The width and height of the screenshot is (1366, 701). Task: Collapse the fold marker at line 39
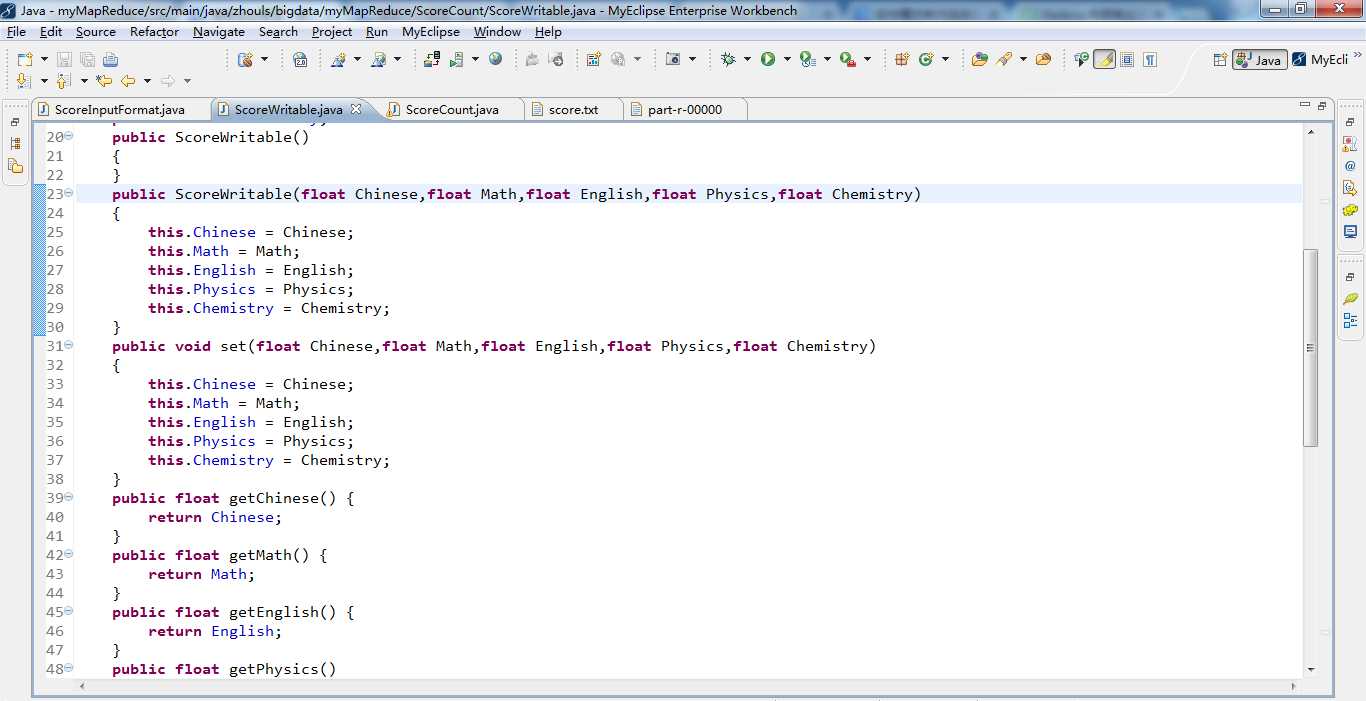pos(69,497)
